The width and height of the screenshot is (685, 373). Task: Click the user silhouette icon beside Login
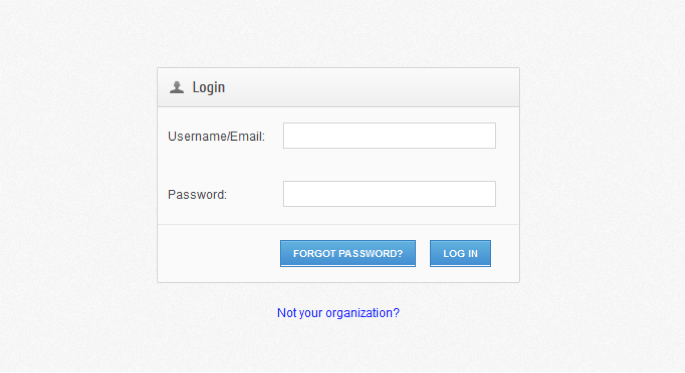point(176,87)
